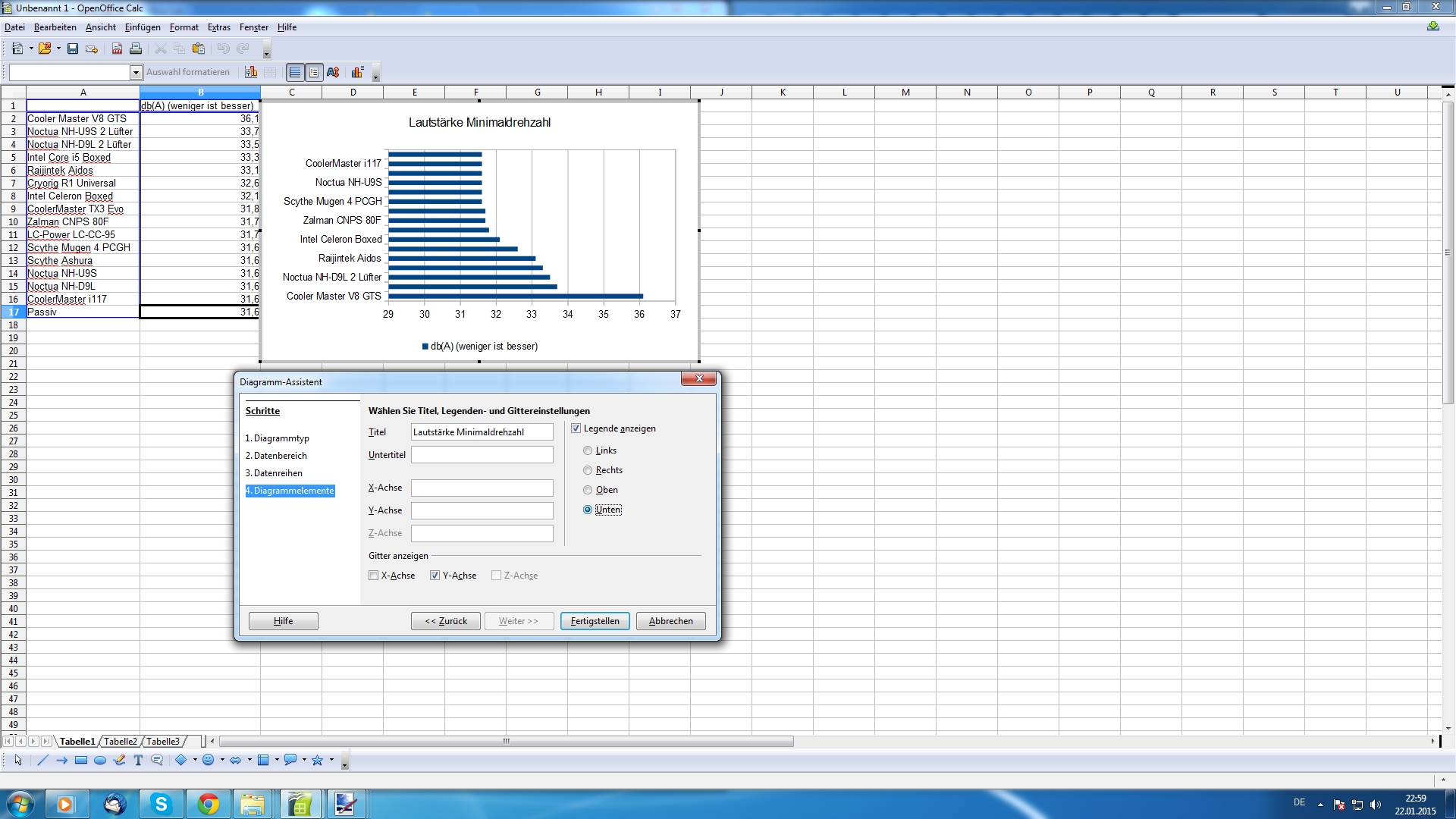Open the Datei menu
This screenshot has width=1456, height=819.
pos(14,27)
